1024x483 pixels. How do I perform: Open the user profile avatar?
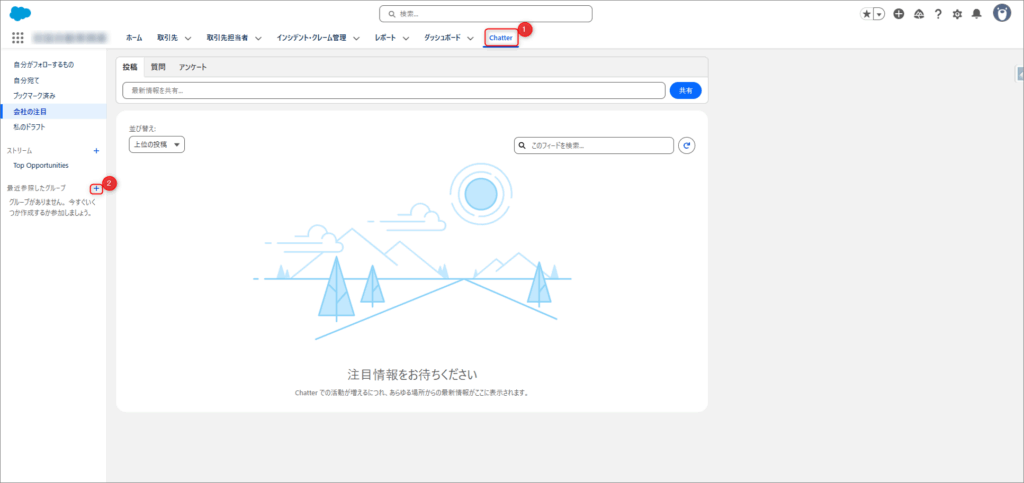1001,13
